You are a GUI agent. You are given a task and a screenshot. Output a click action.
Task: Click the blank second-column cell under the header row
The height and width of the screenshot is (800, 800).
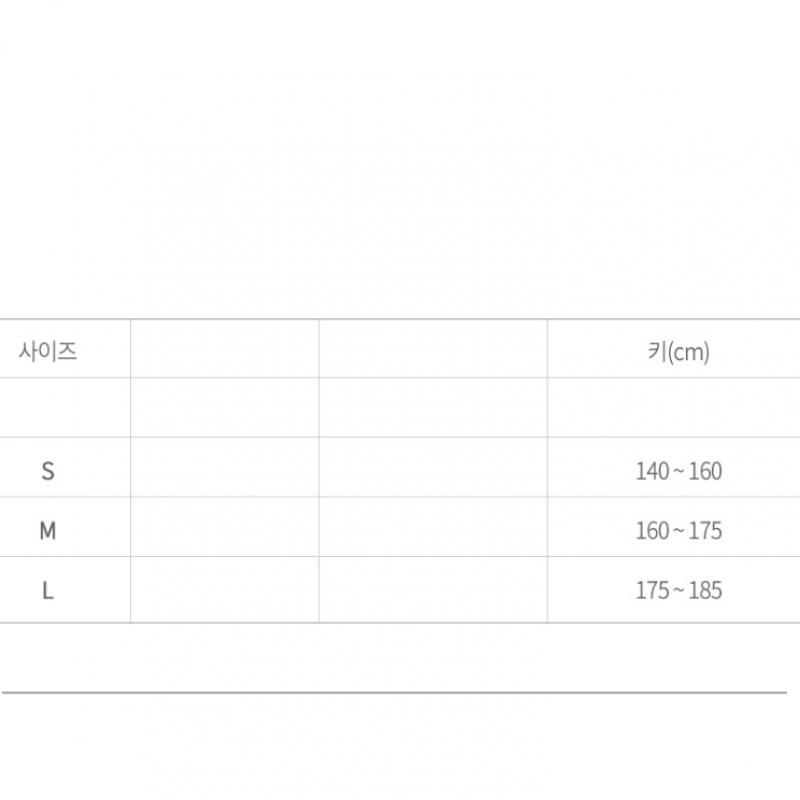point(225,408)
